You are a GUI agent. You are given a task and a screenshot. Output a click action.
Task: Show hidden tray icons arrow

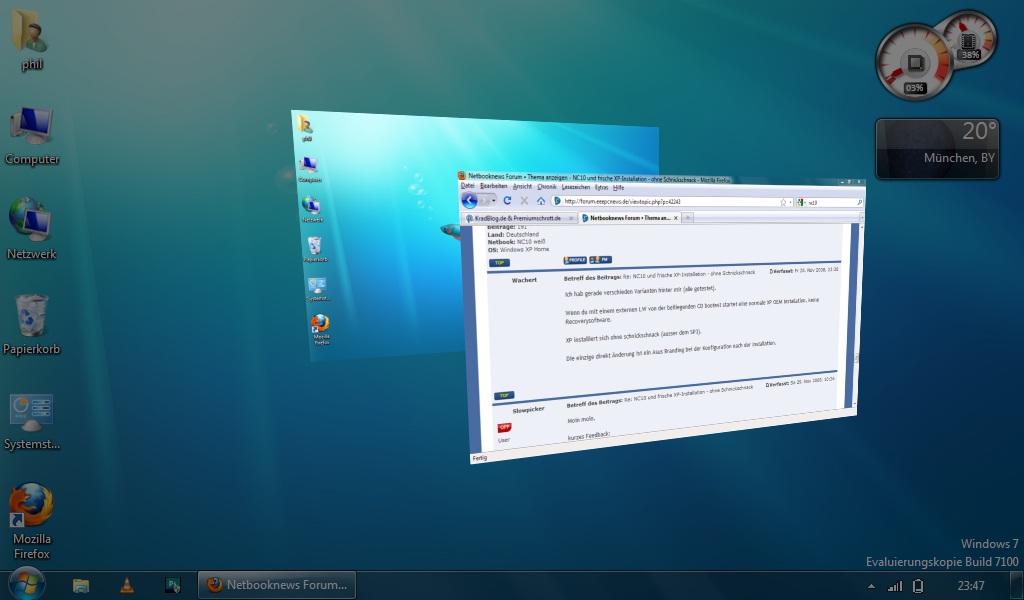click(870, 585)
